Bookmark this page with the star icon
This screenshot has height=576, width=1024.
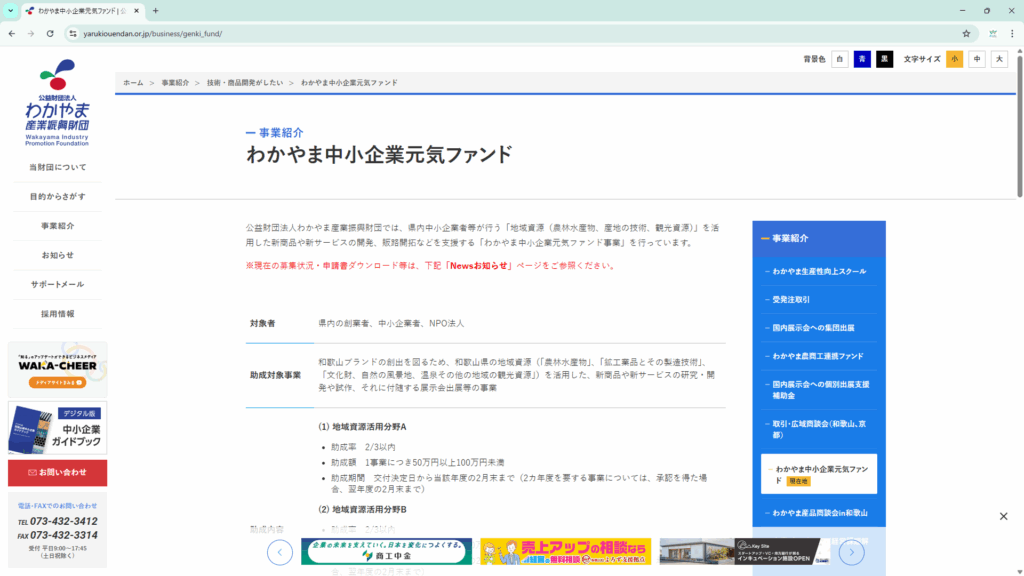[x=966, y=33]
